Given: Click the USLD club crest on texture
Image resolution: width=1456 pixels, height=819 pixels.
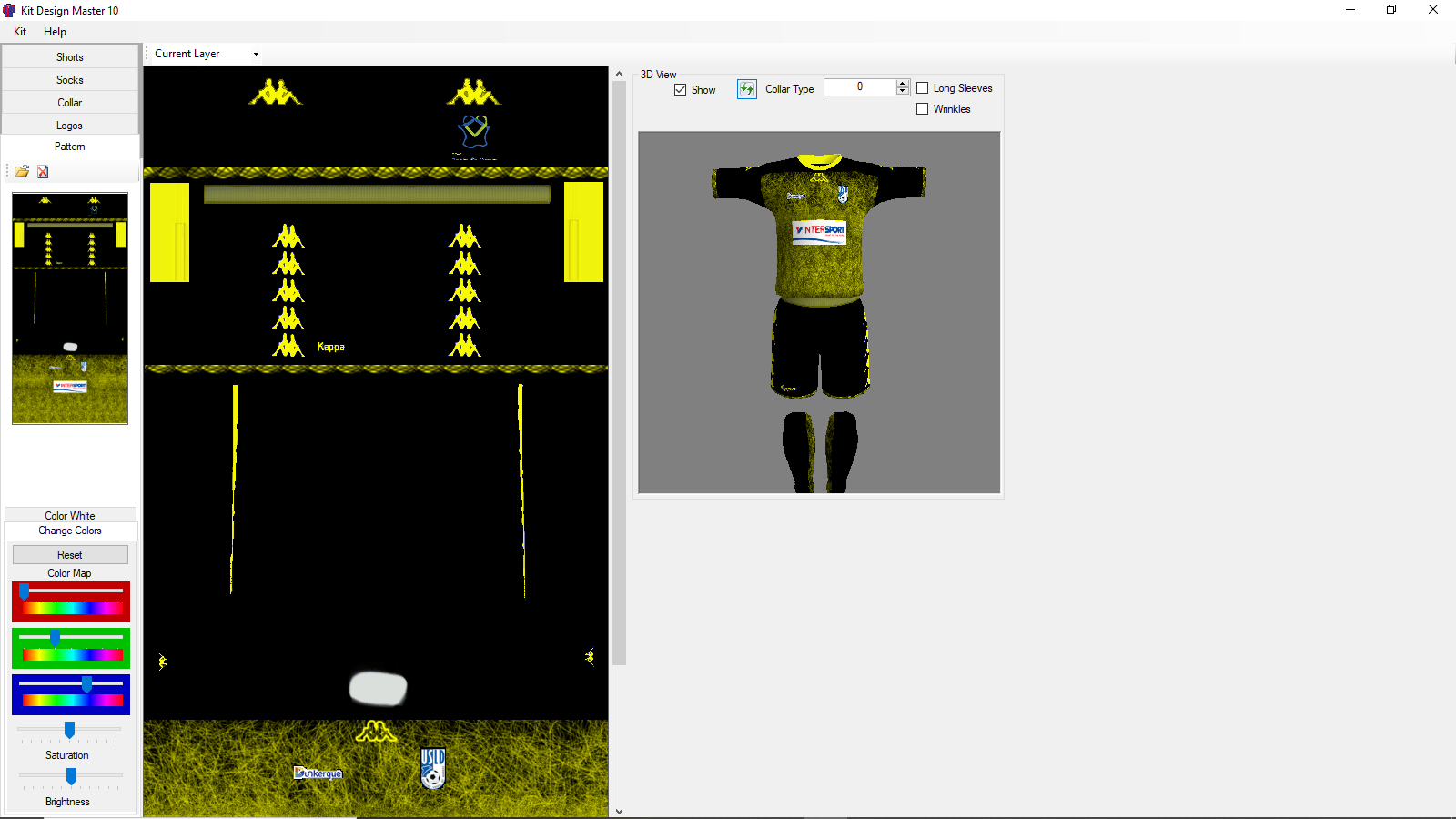Looking at the screenshot, I should 433,768.
